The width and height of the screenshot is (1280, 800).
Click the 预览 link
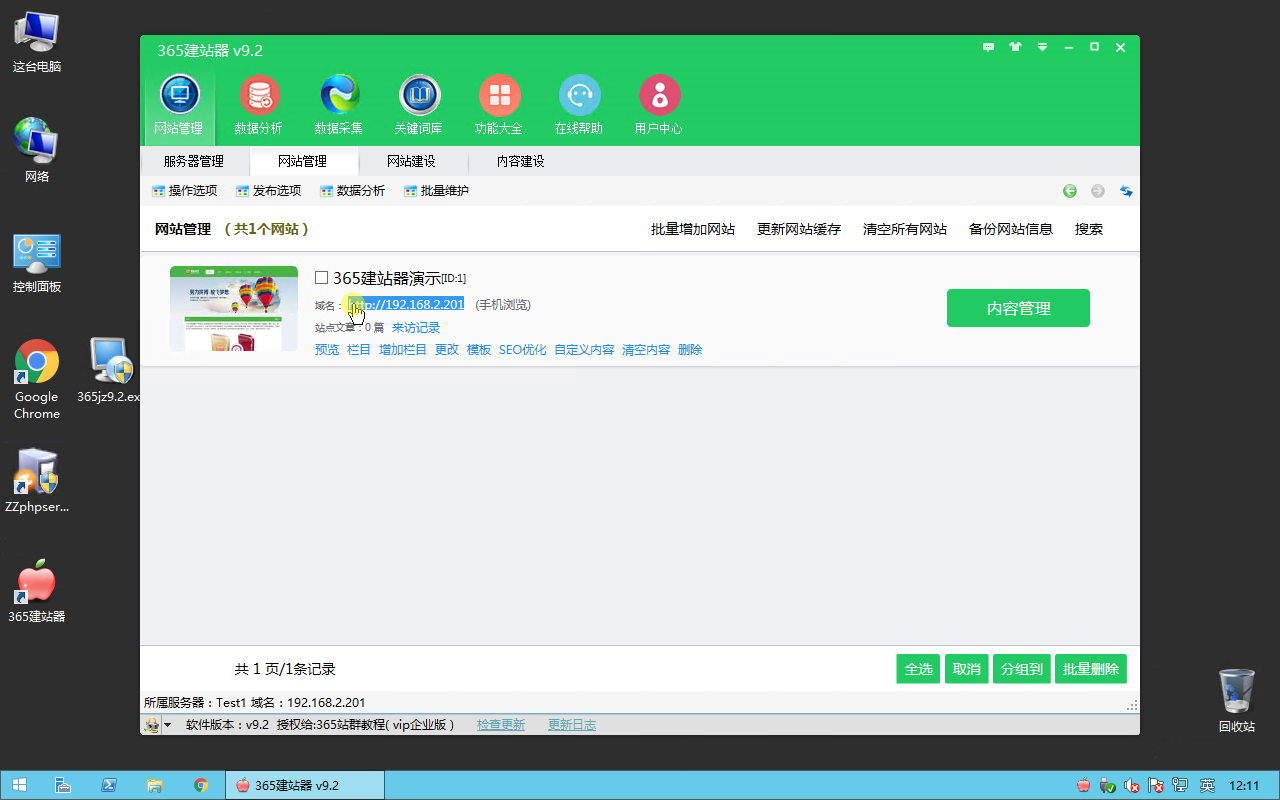327,350
